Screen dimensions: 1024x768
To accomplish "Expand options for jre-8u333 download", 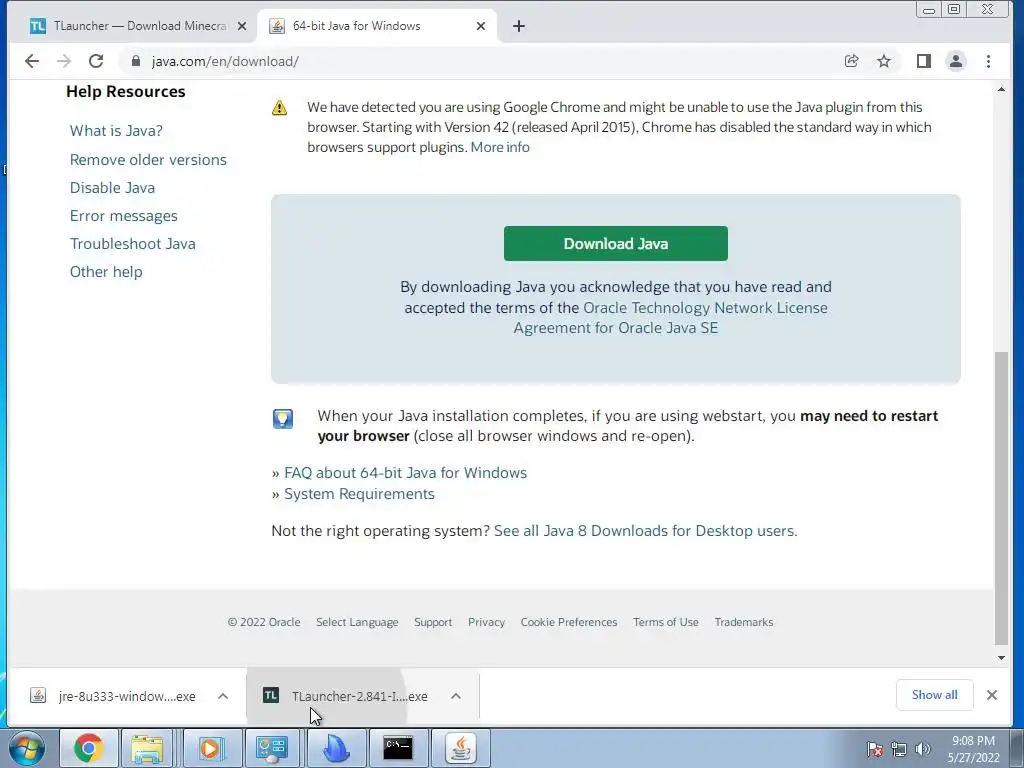I will point(223,696).
